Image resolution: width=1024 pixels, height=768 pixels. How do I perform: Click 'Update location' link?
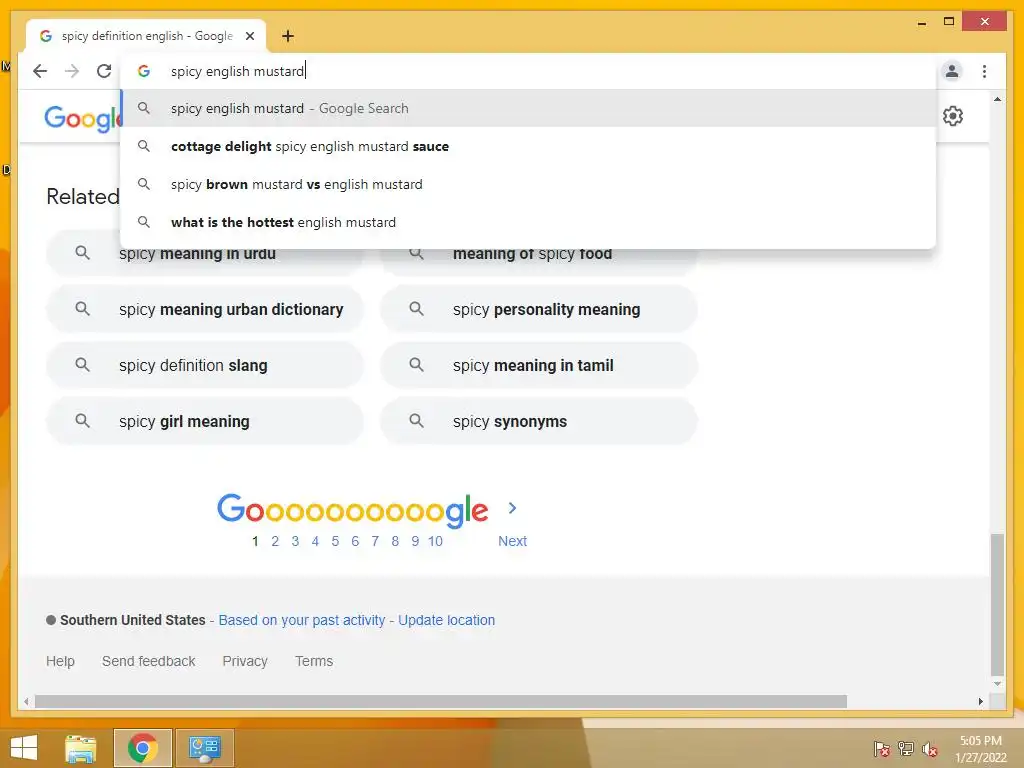pos(447,620)
